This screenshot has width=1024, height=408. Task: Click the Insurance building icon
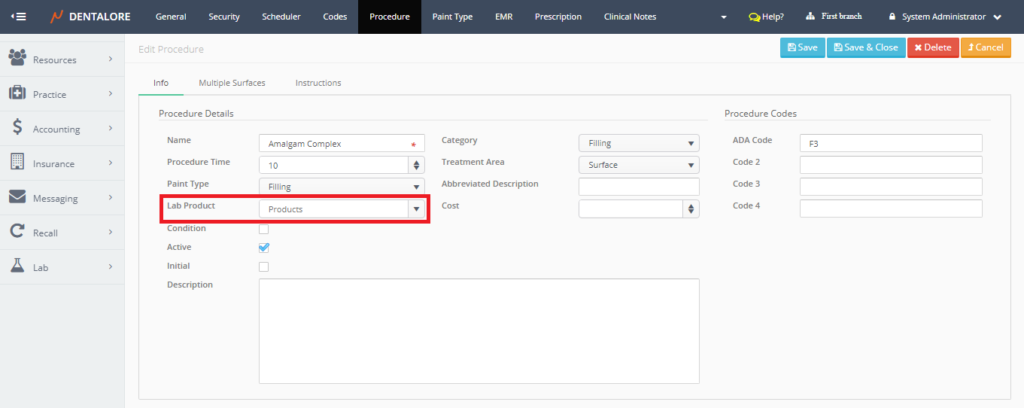17,162
